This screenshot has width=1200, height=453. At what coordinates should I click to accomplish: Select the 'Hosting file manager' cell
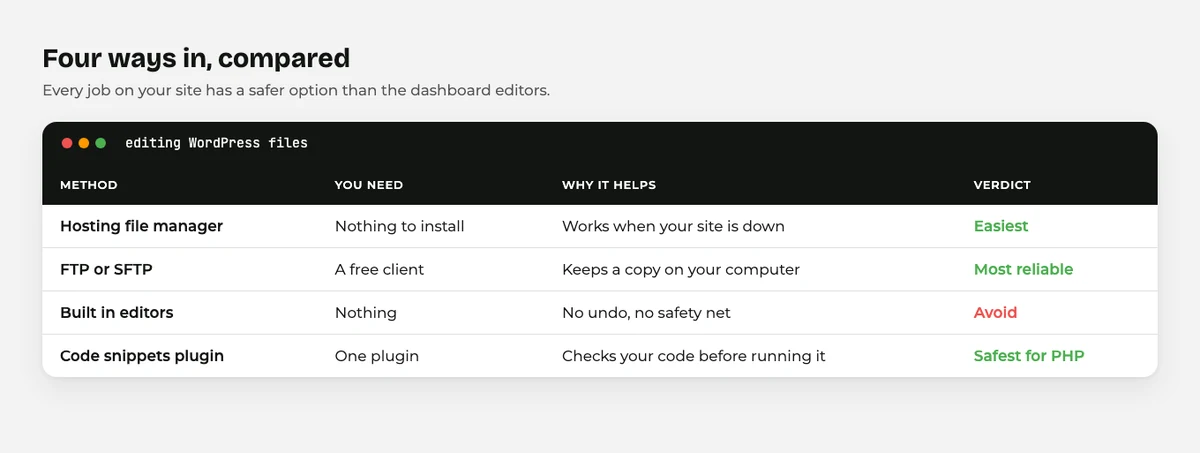point(141,226)
